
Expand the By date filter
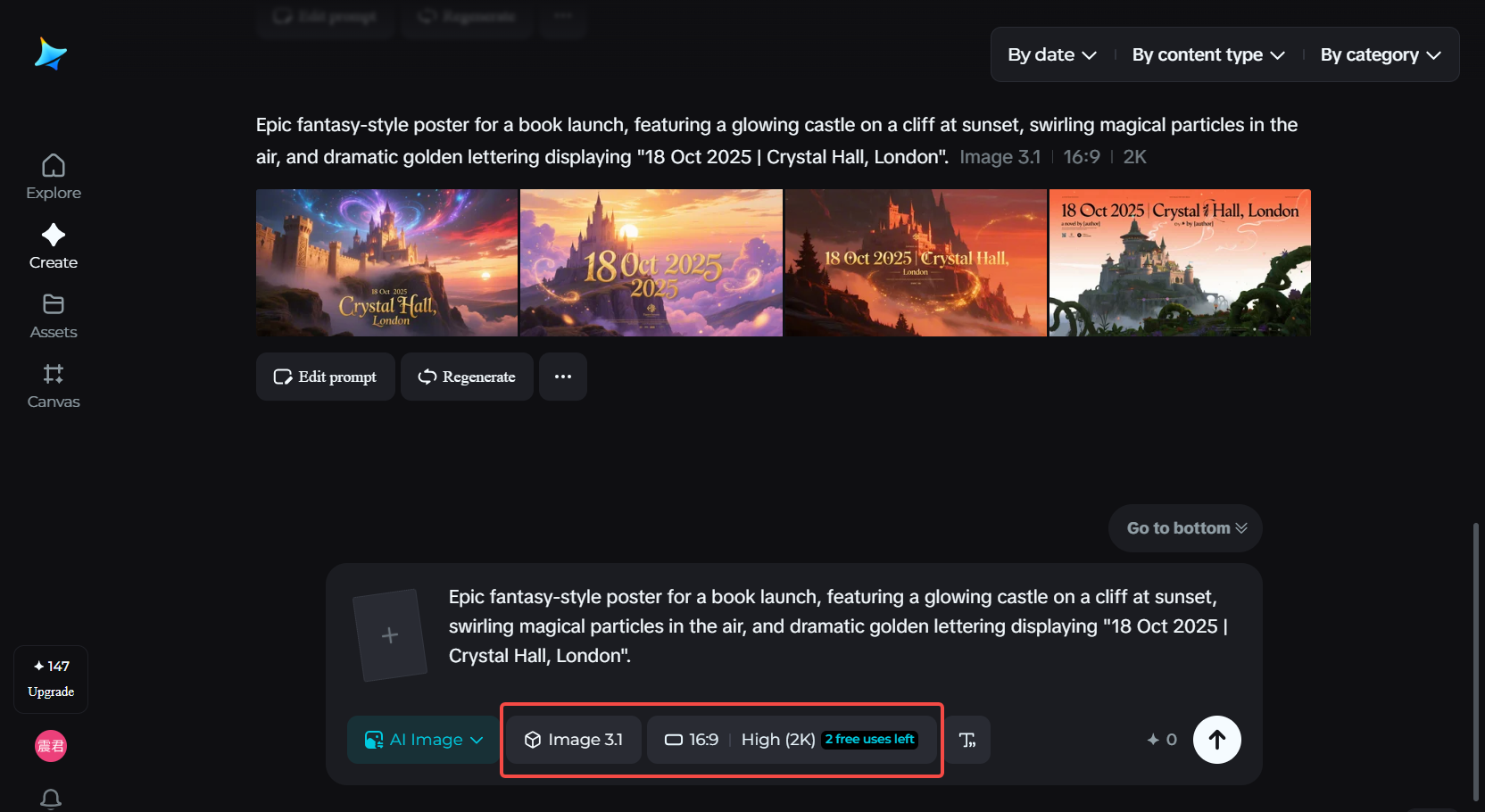pyautogui.click(x=1052, y=55)
